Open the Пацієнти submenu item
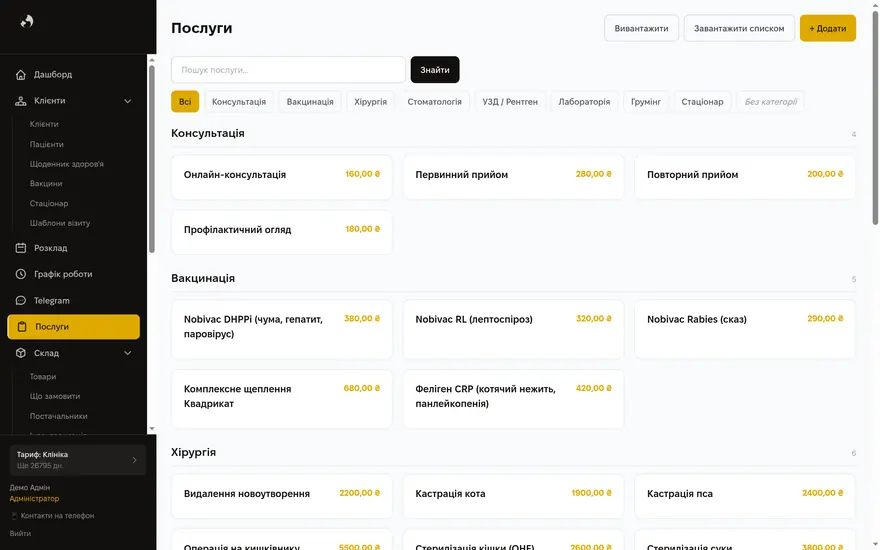Image resolution: width=880 pixels, height=550 pixels. click(47, 144)
